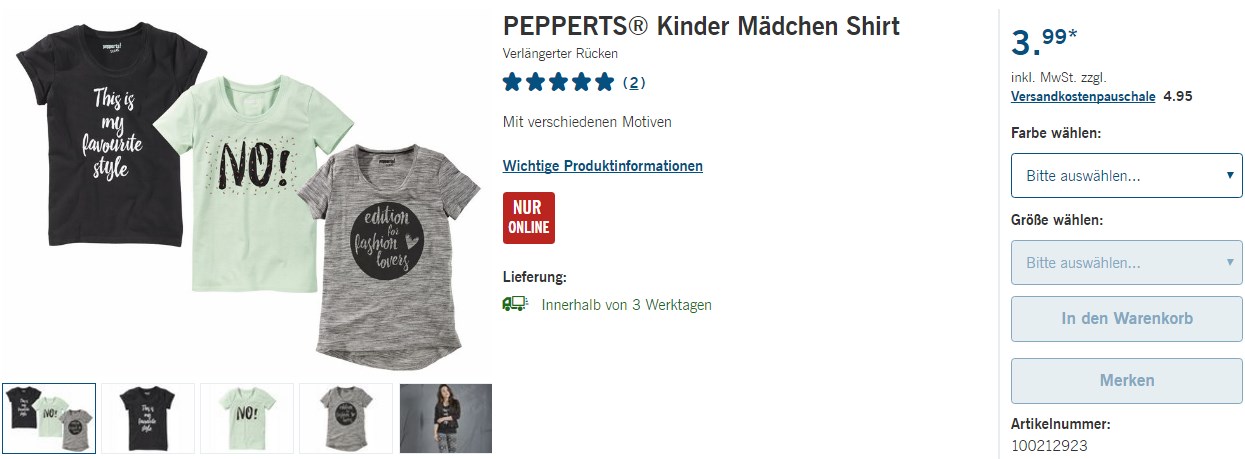Click the PEPPERTS Kinder Mädchen Shirt title
The height and width of the screenshot is (459, 1245).
701,26
